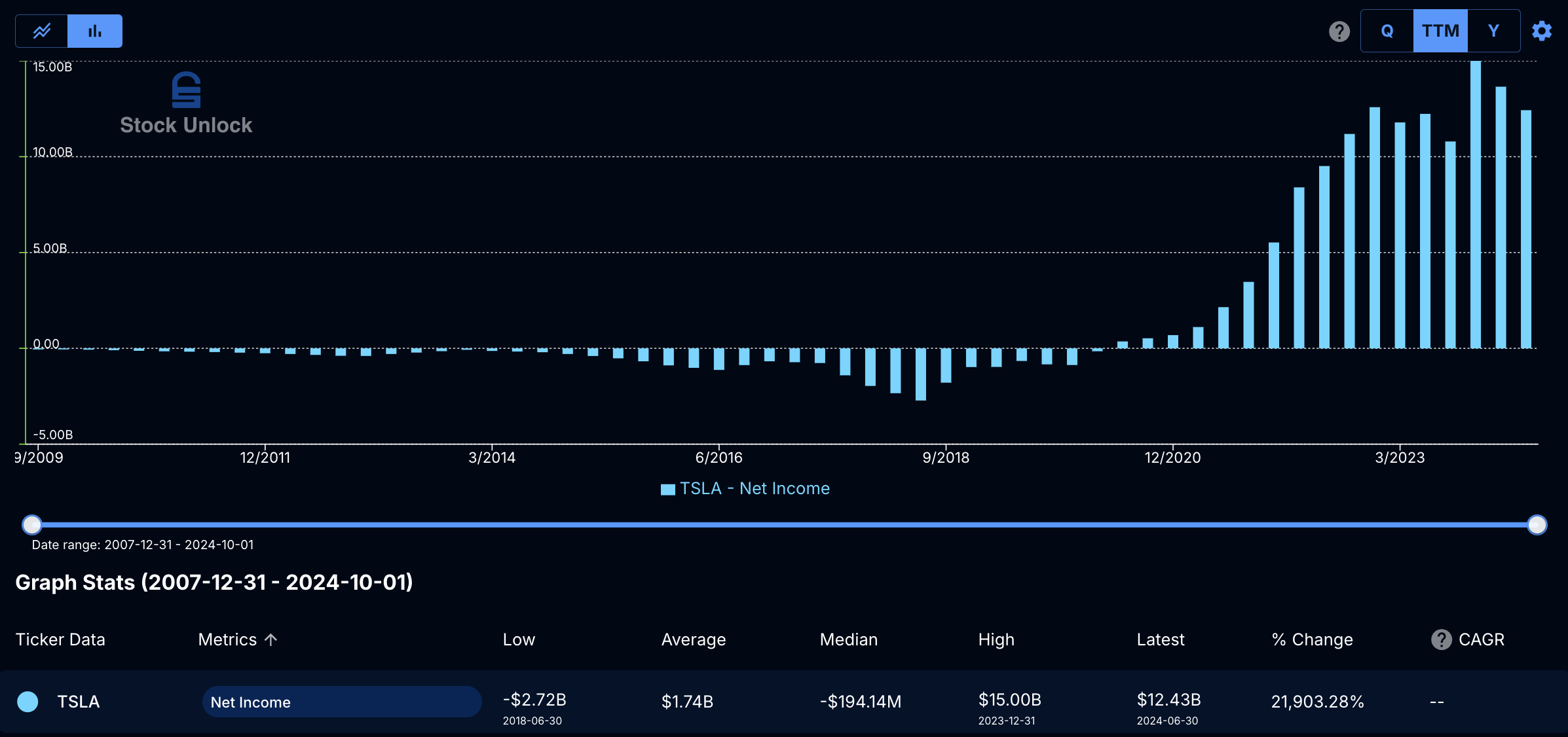Click the Low column header

click(x=519, y=639)
